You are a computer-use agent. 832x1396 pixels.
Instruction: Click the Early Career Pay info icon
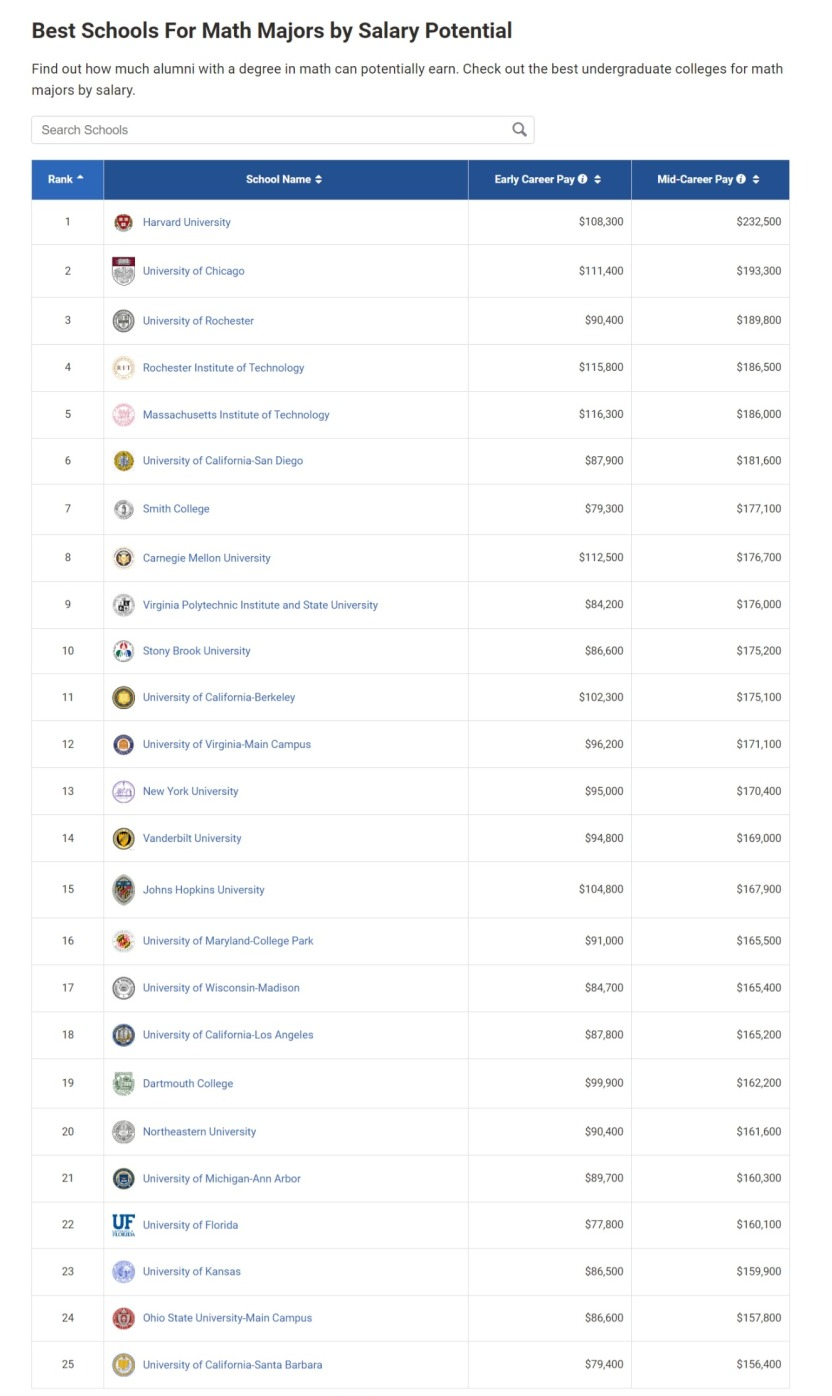582,180
